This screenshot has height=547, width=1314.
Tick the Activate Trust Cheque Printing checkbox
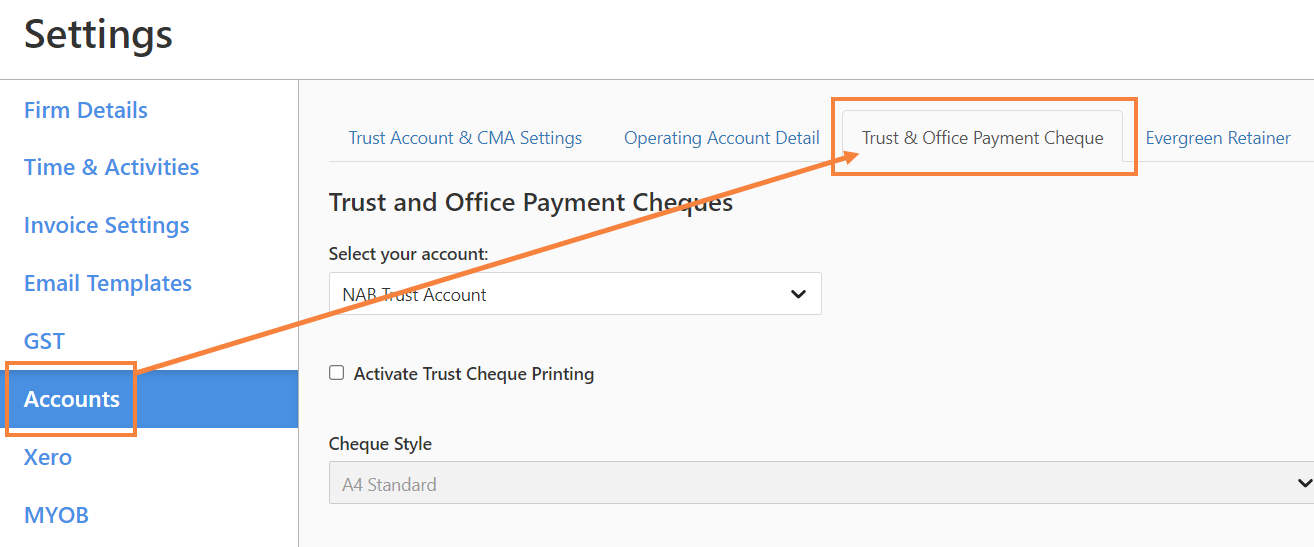pos(337,373)
